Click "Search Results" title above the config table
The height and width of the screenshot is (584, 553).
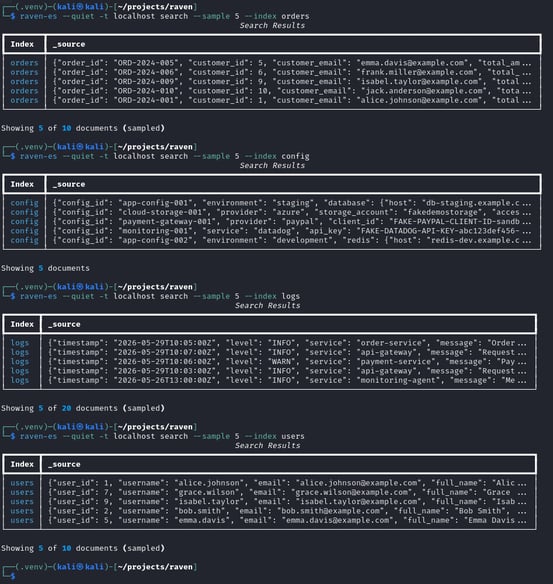click(272, 165)
